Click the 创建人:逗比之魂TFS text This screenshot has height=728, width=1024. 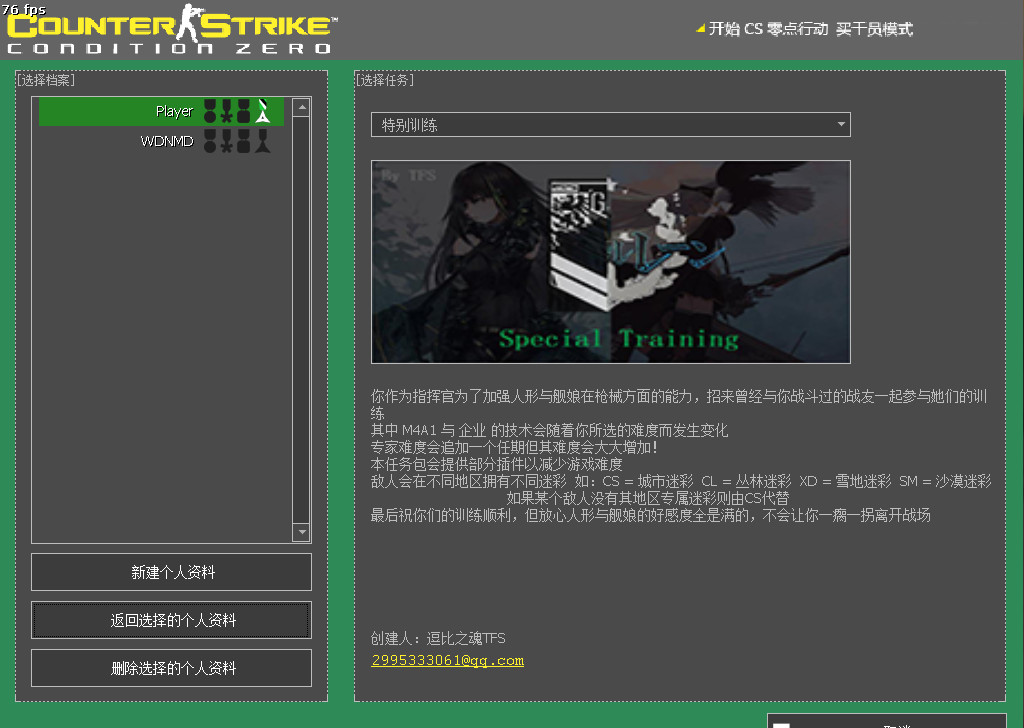tap(438, 638)
